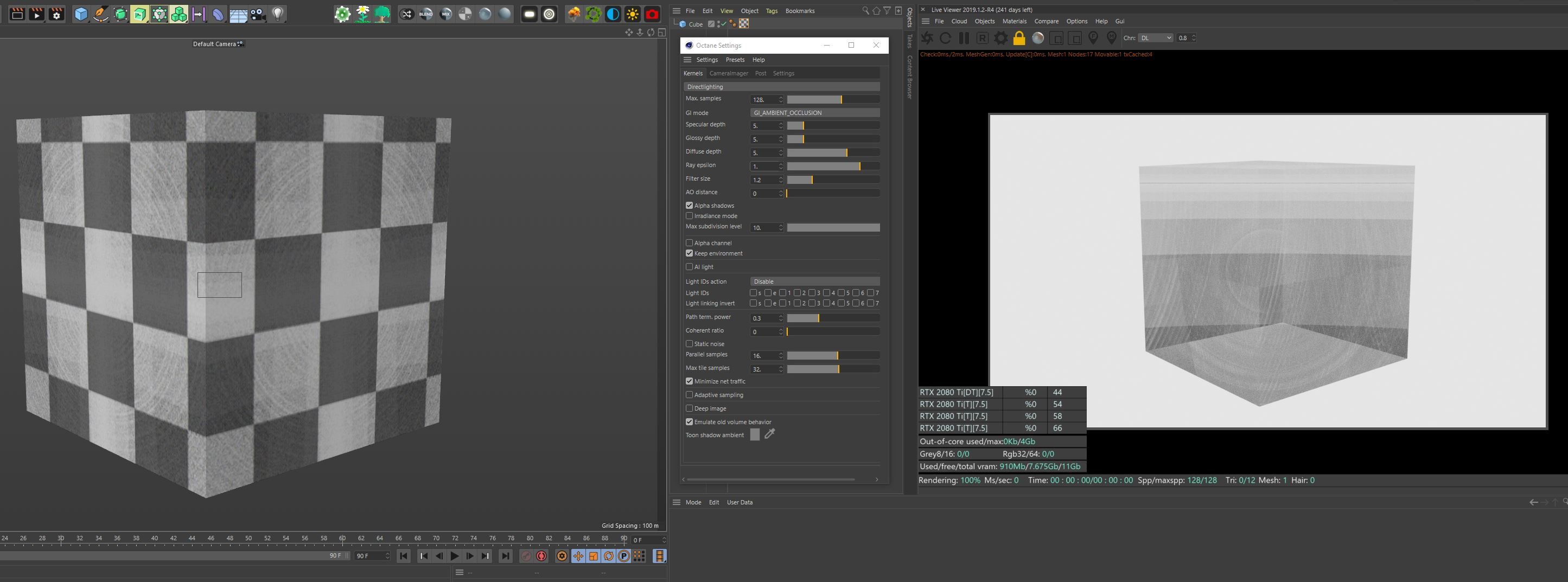The height and width of the screenshot is (582, 1568).
Task: Open Octane settings gear in Live Viewer
Action: click(x=1000, y=39)
